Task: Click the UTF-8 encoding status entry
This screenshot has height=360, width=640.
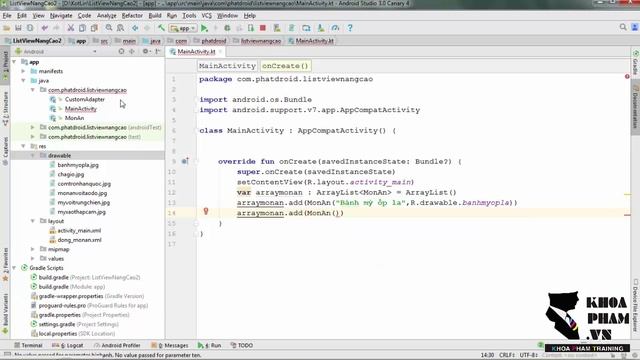Action: (529, 355)
